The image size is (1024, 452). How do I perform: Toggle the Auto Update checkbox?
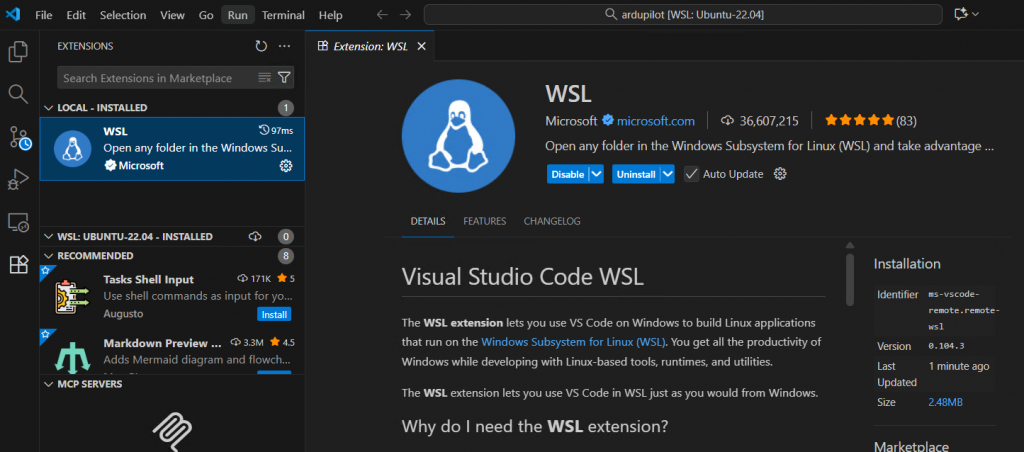click(692, 174)
